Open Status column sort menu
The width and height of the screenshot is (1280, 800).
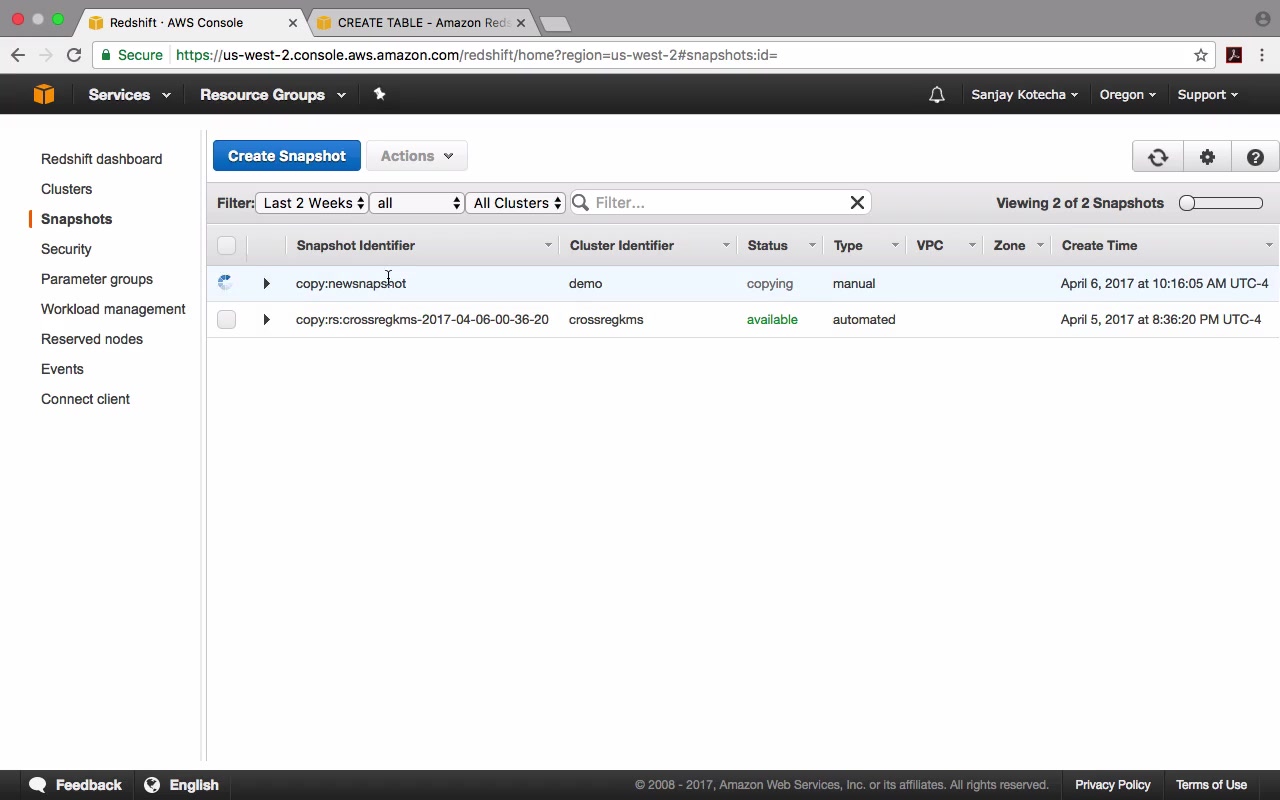(812, 245)
